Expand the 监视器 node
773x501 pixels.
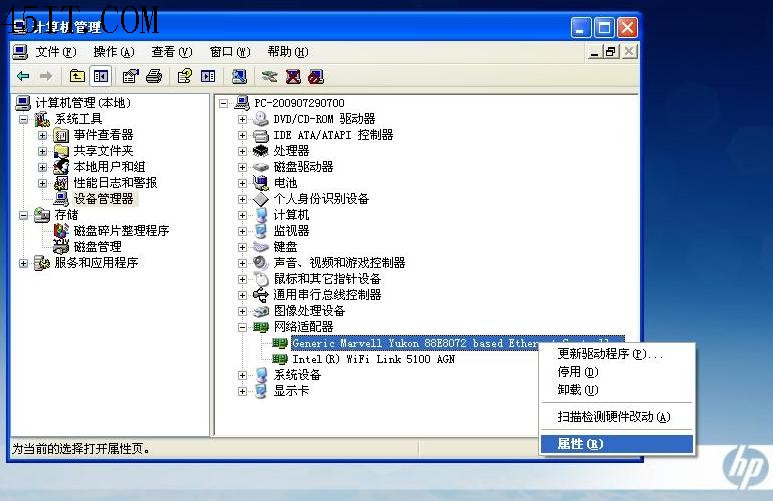pyautogui.click(x=242, y=231)
